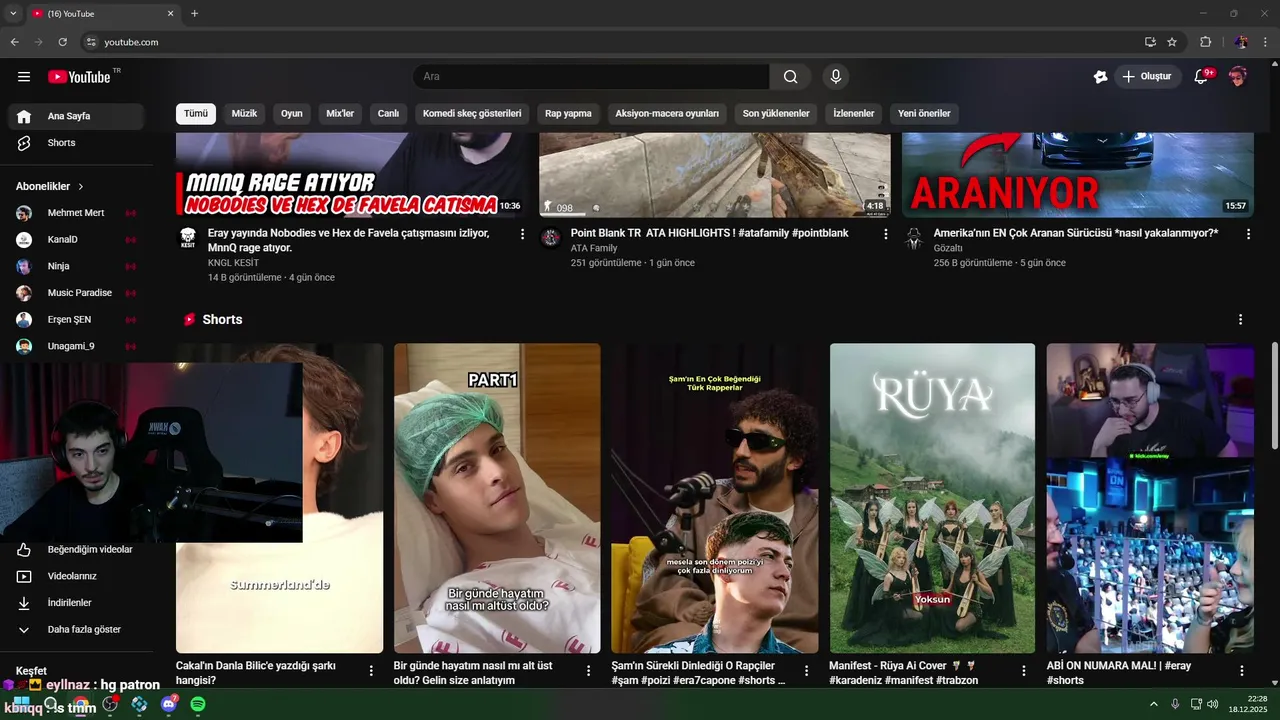Screen dimensions: 1280x720
Task: Open options for Cakal'ın Danla Bilic short
Action: pos(371,671)
